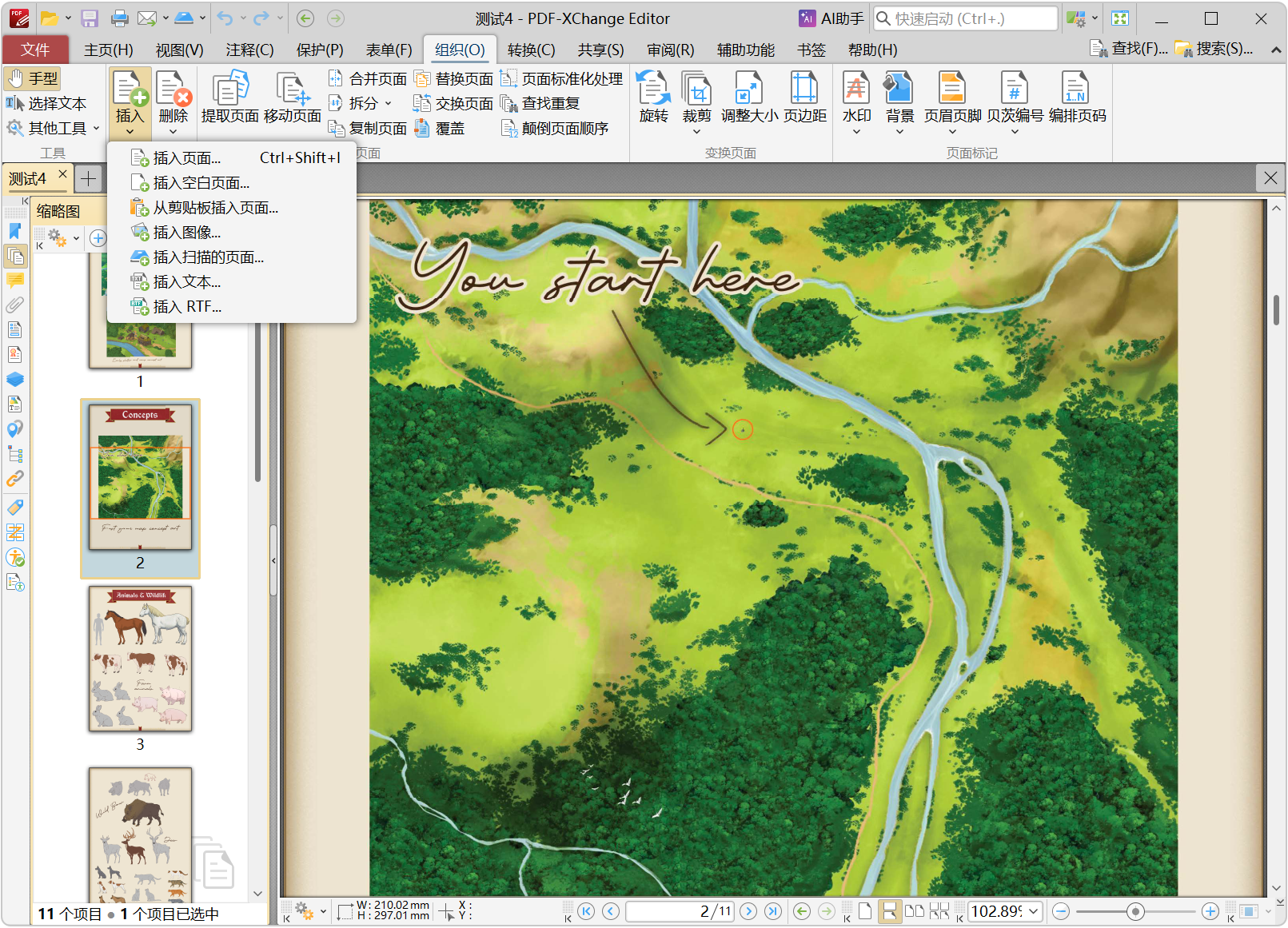Toggle the Thumbnails pane sidebar button
The width and height of the screenshot is (1288, 928).
(15, 257)
